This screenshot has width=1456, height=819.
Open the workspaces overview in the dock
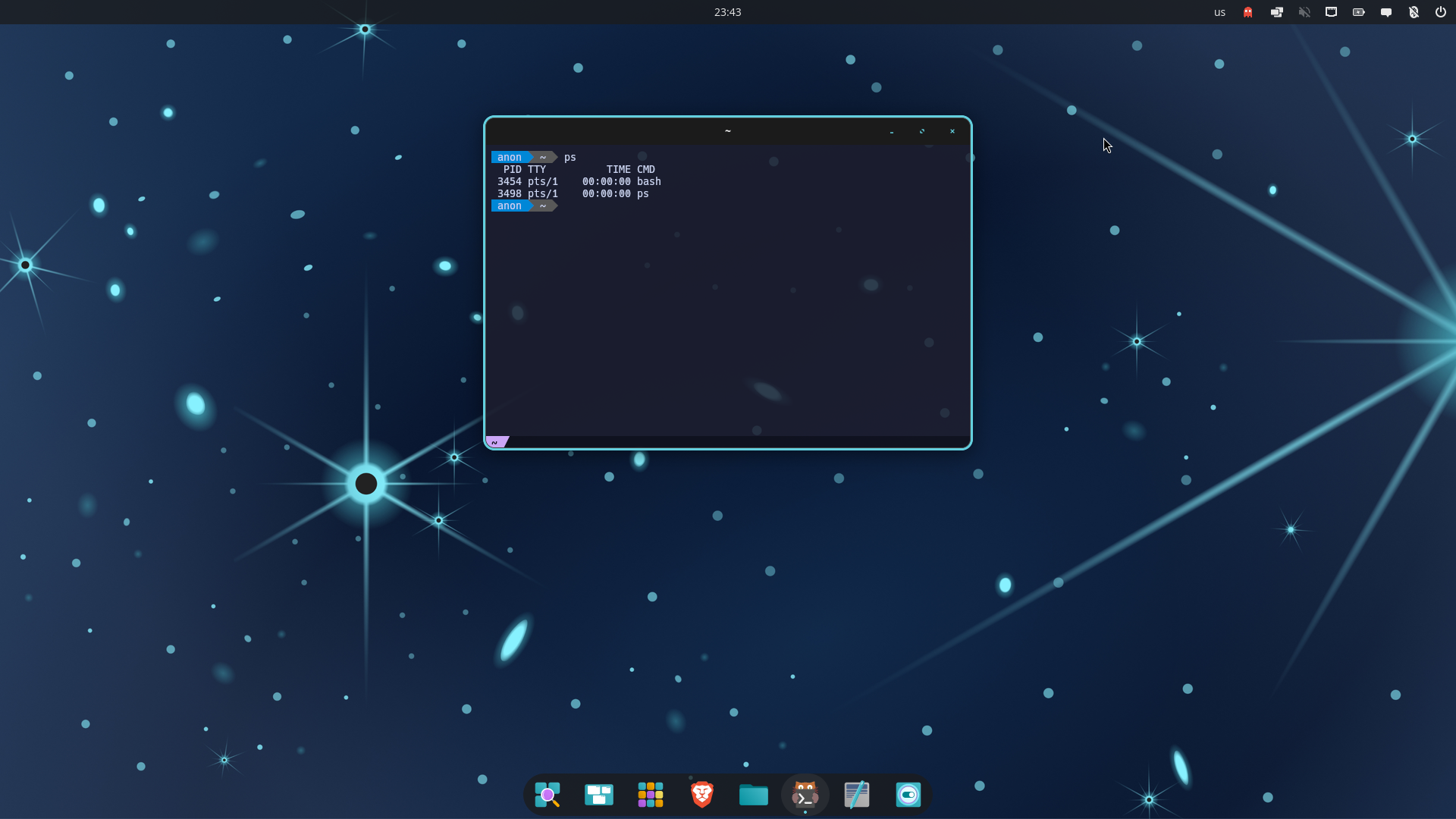(598, 794)
